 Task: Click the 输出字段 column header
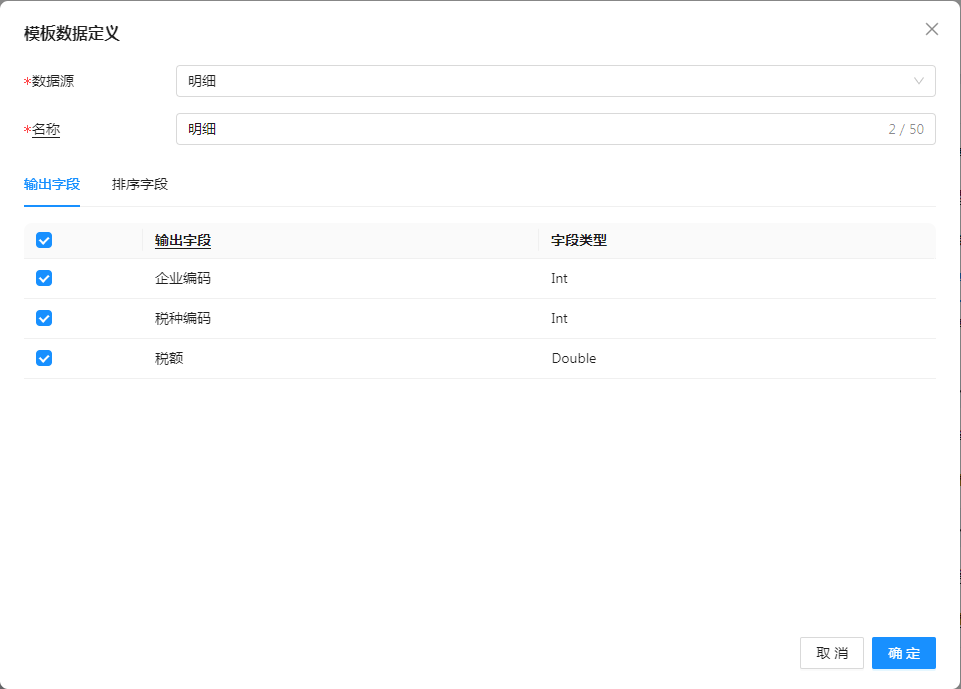coord(183,240)
